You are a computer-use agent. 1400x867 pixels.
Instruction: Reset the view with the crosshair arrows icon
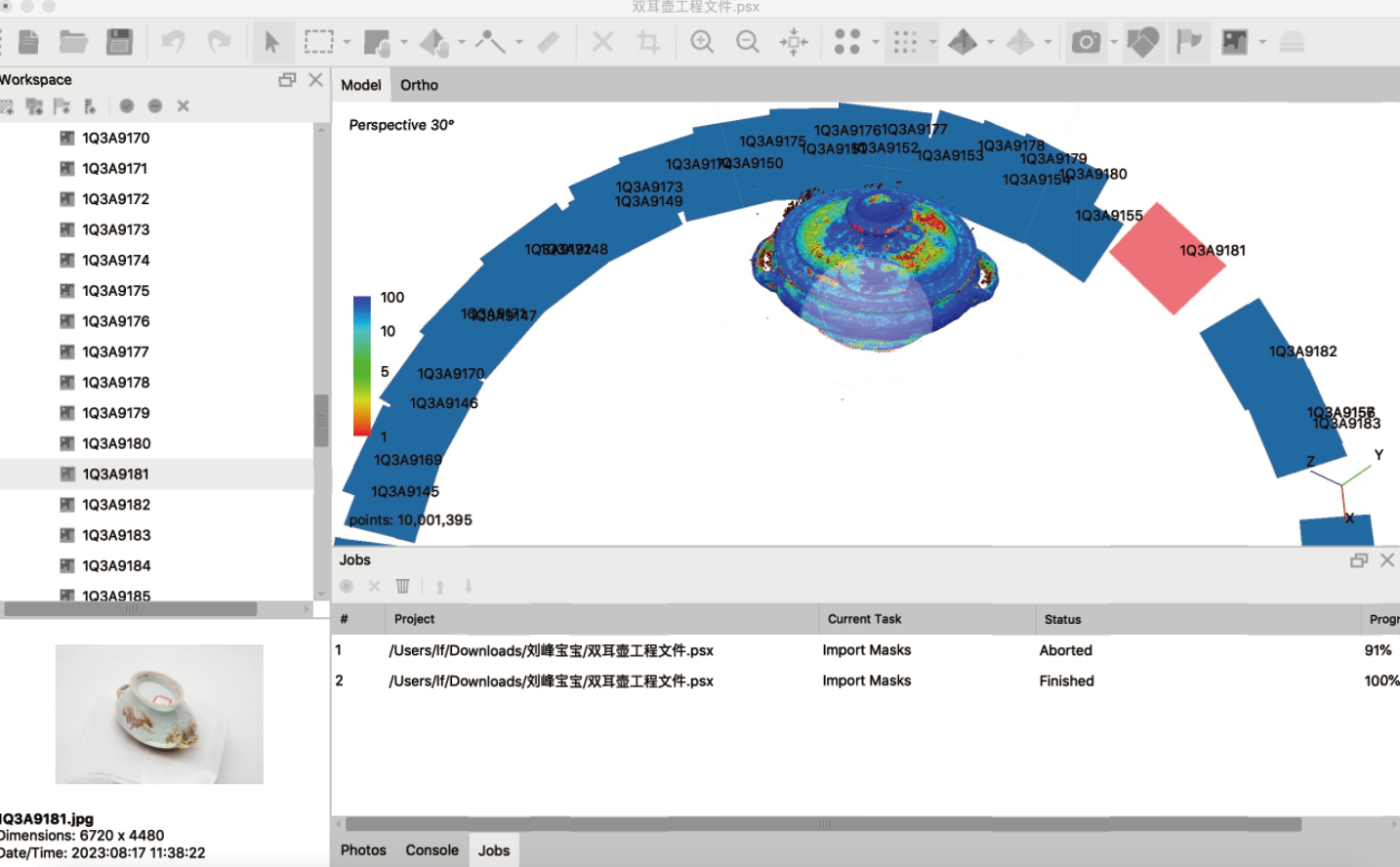click(x=794, y=42)
